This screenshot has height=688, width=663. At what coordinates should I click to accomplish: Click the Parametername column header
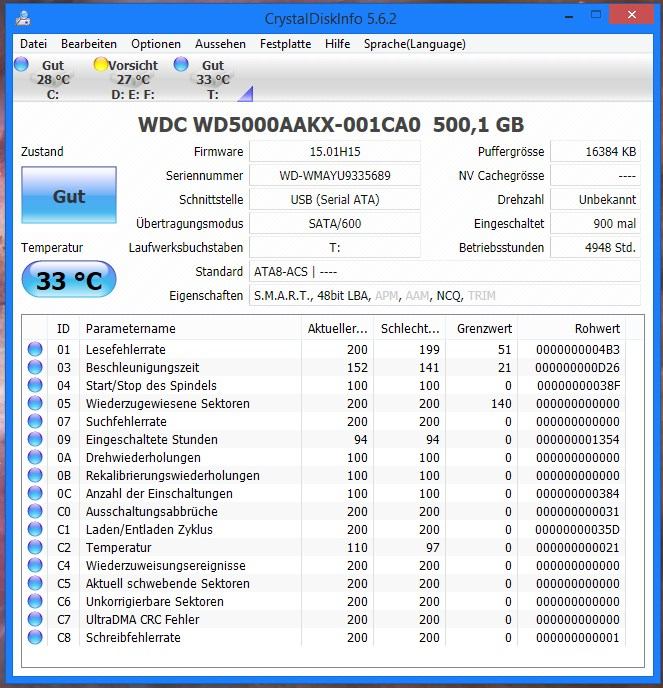(x=190, y=328)
